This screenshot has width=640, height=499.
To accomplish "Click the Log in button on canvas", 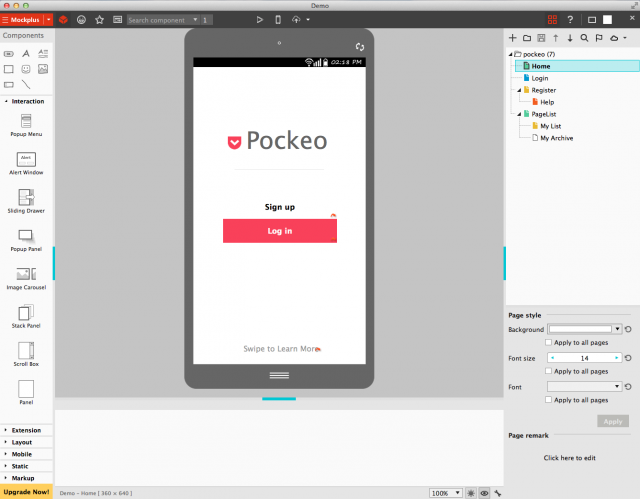I will click(279, 231).
